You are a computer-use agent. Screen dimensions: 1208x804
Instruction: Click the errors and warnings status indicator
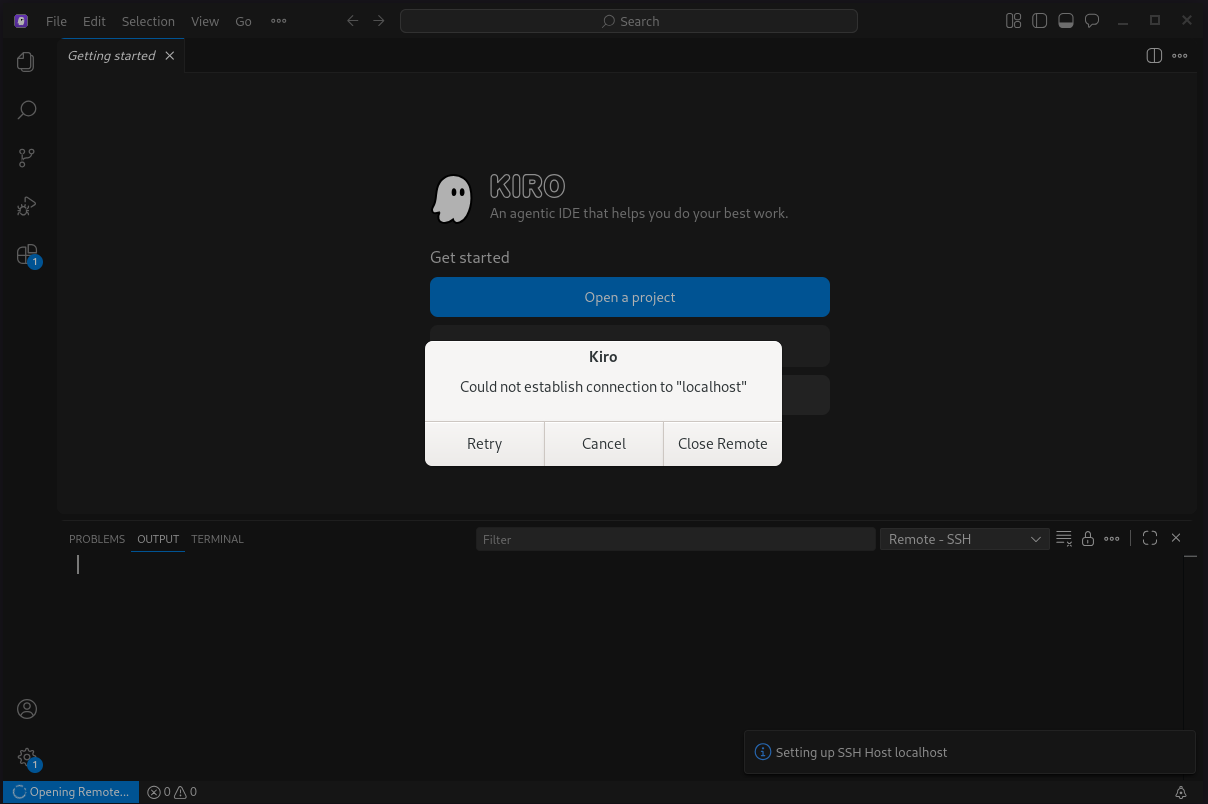click(x=172, y=792)
